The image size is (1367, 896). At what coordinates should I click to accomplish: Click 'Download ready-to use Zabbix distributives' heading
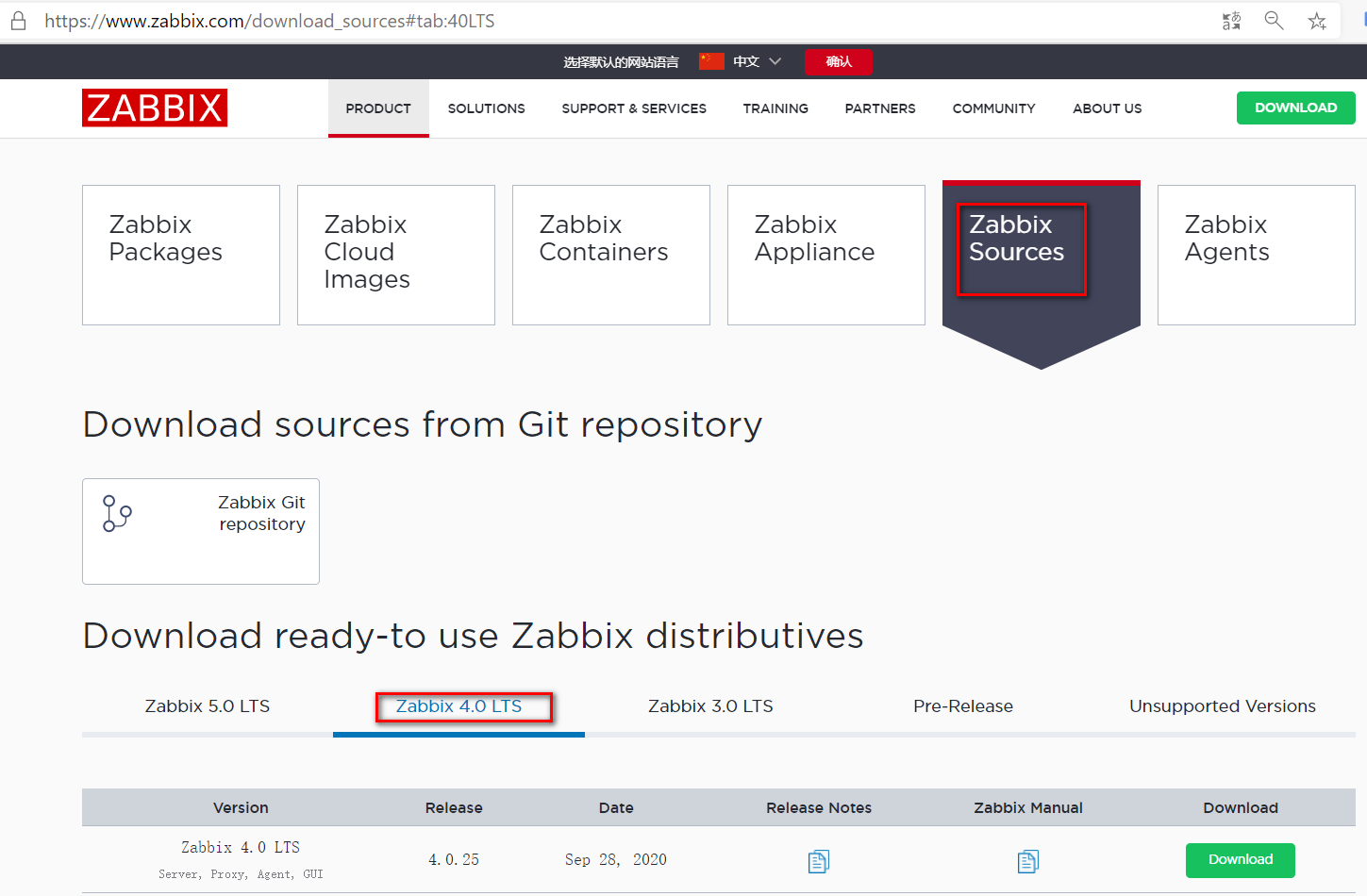(473, 637)
